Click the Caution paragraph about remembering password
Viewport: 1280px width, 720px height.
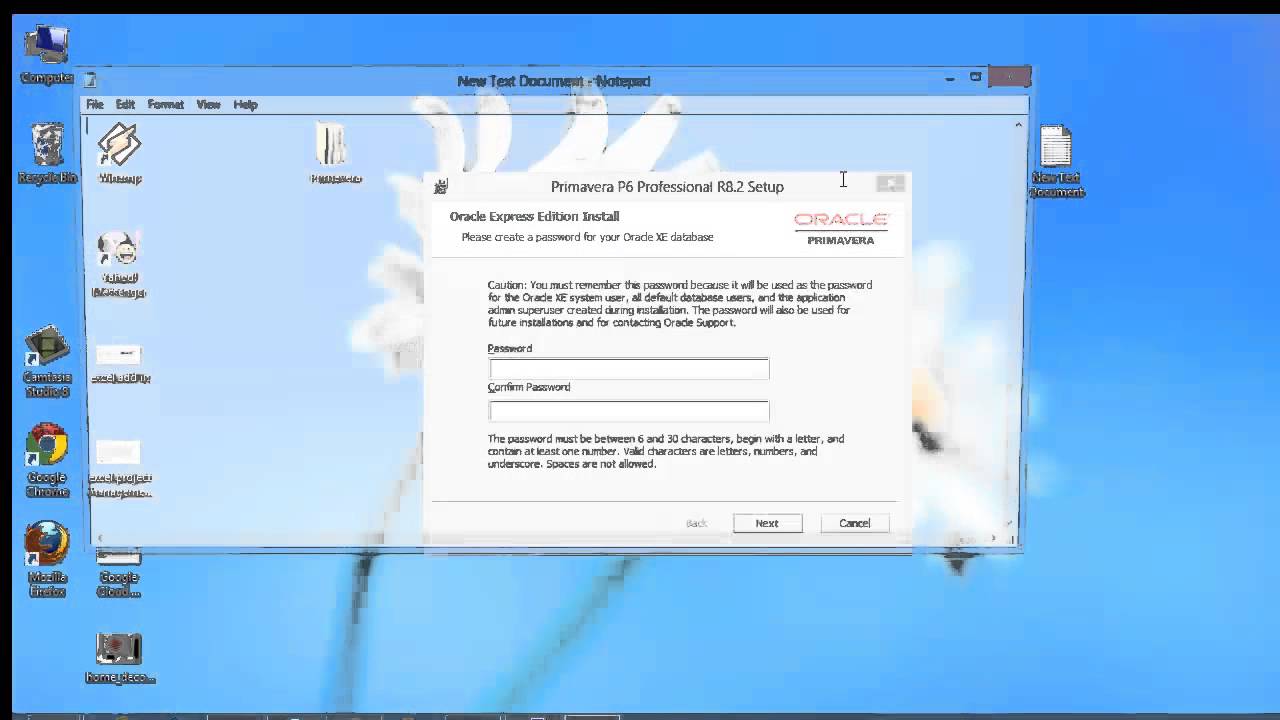click(x=680, y=304)
